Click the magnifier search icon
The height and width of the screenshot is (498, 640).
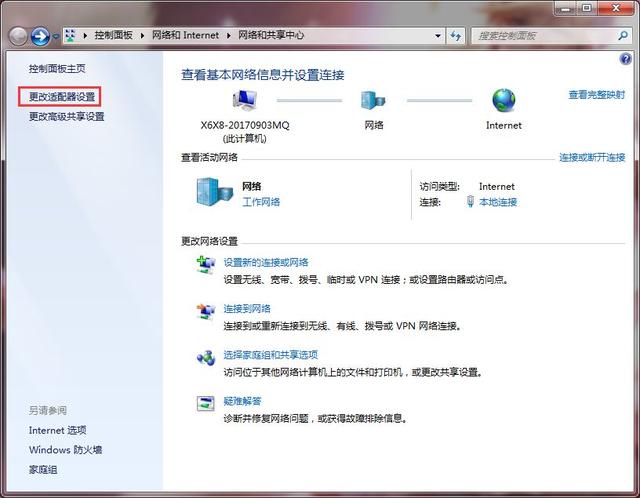623,36
